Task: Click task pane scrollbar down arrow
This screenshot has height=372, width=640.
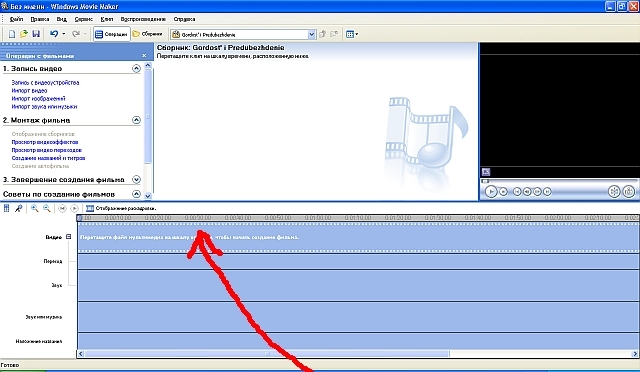Action: [148, 196]
